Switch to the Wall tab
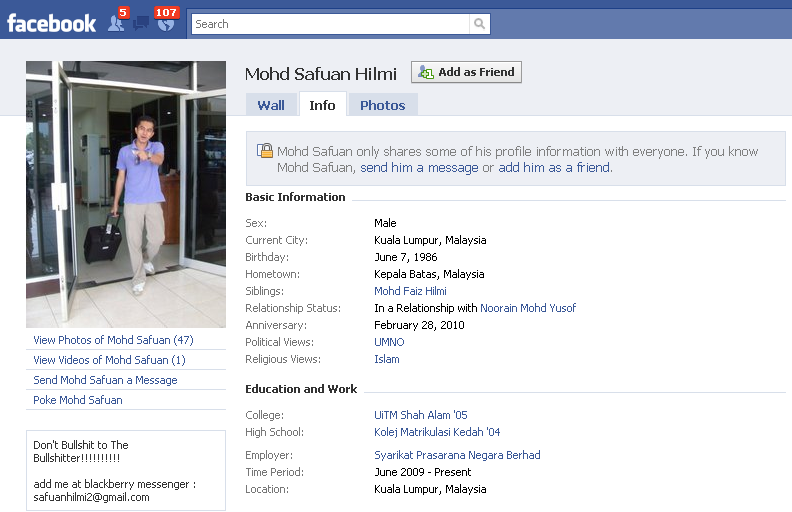Viewport: 792px width, 512px height. 271,105
